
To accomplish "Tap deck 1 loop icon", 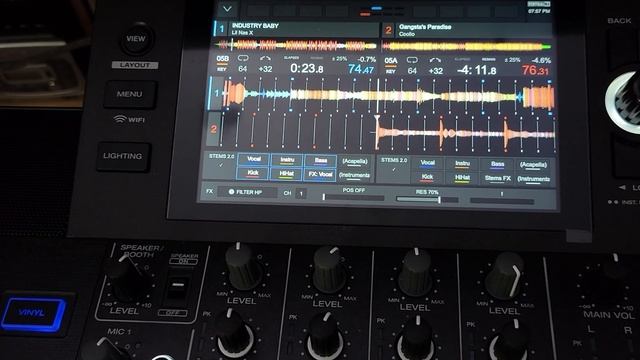I will (x=243, y=58).
